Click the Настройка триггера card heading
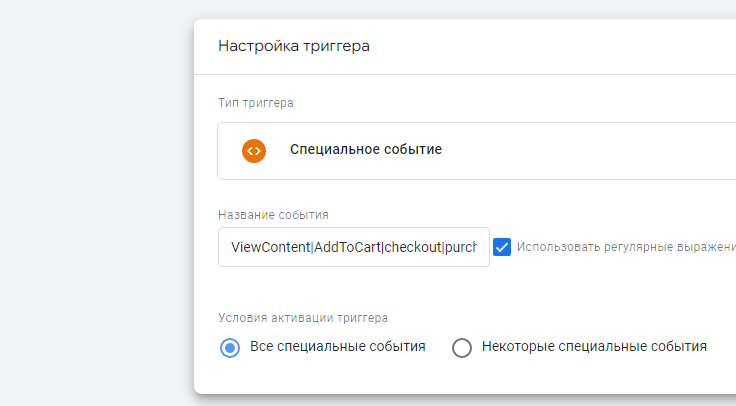Image resolution: width=736 pixels, height=406 pixels. [x=294, y=46]
